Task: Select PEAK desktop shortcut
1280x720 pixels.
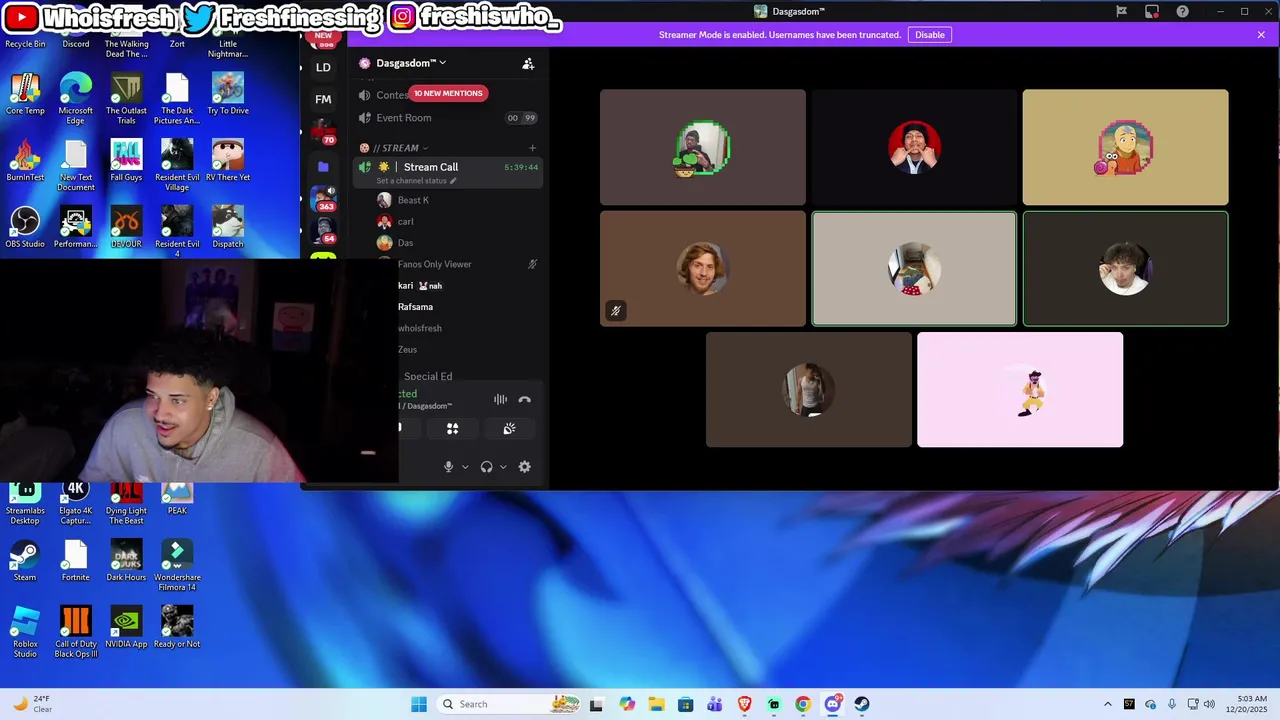Action: [x=177, y=499]
